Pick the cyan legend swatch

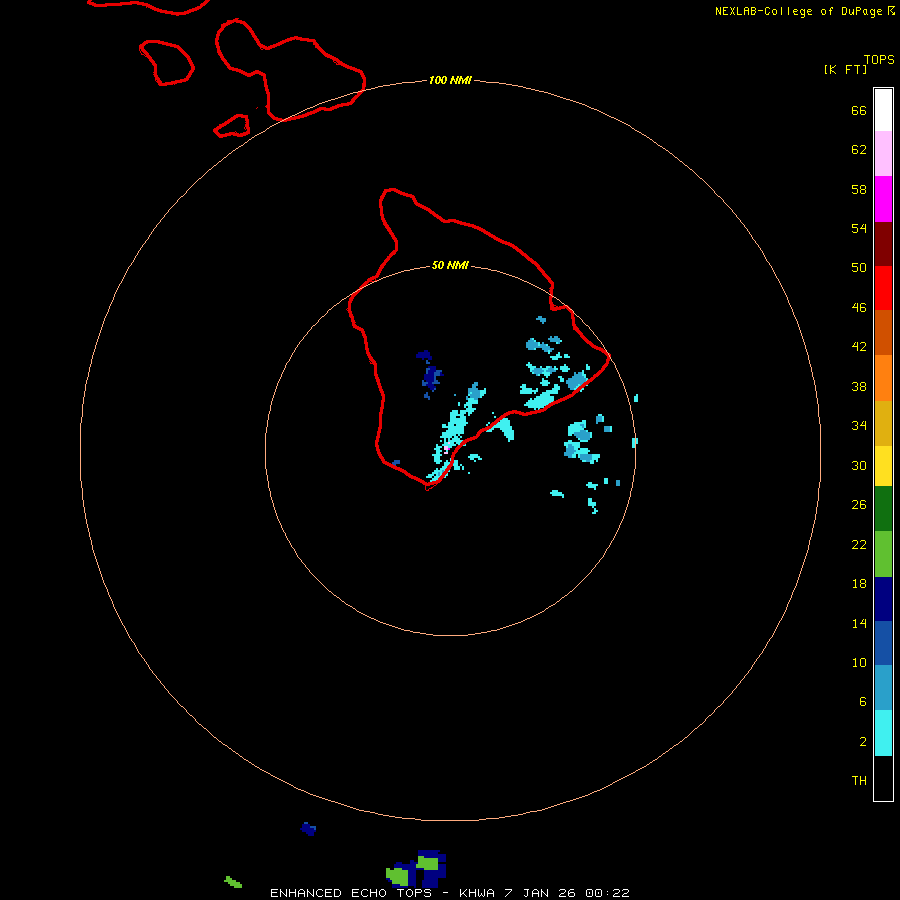coord(883,733)
